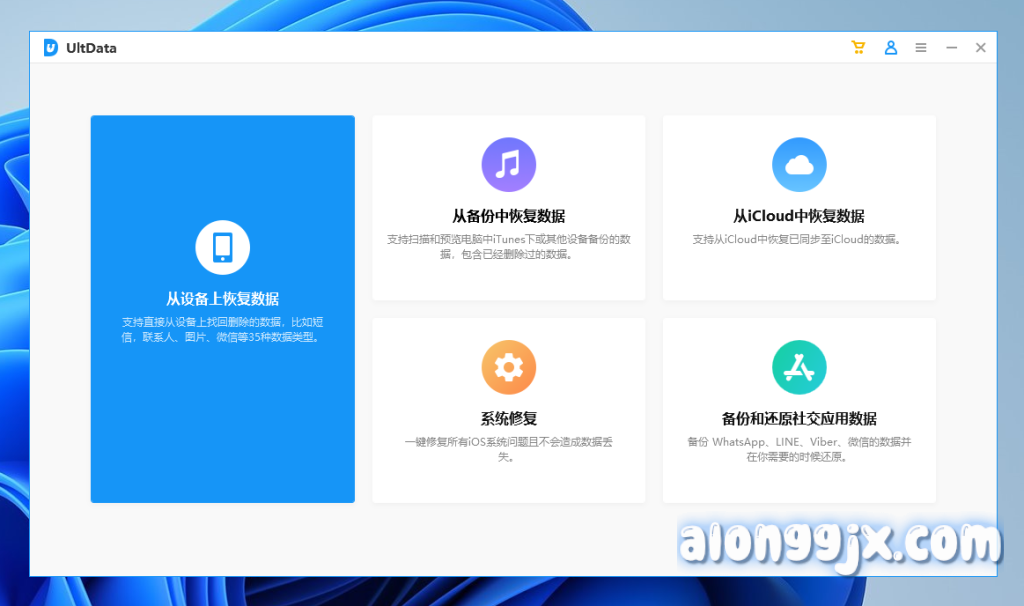This screenshot has height=606, width=1024.
Task: Click the iOS system repair description text
Action: [x=508, y=449]
